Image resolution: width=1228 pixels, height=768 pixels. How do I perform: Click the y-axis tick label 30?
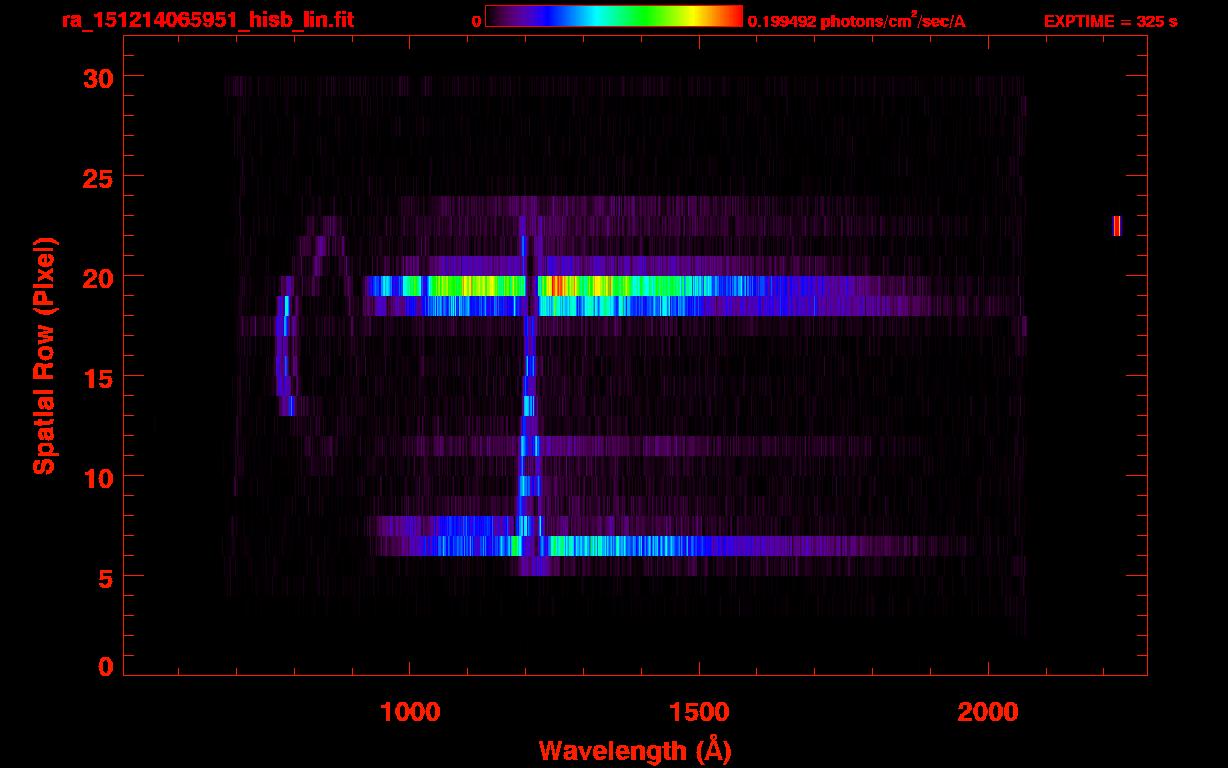pos(98,77)
